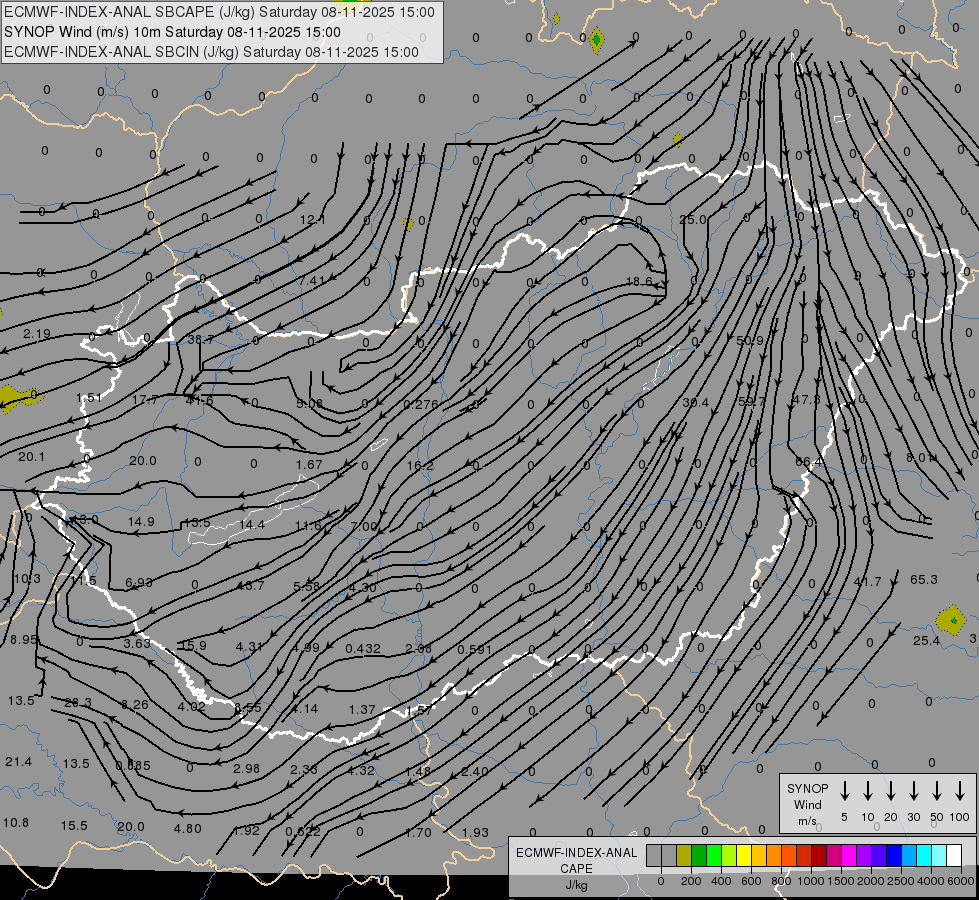Click the map value 28.3
979x900 pixels.
(x=79, y=703)
